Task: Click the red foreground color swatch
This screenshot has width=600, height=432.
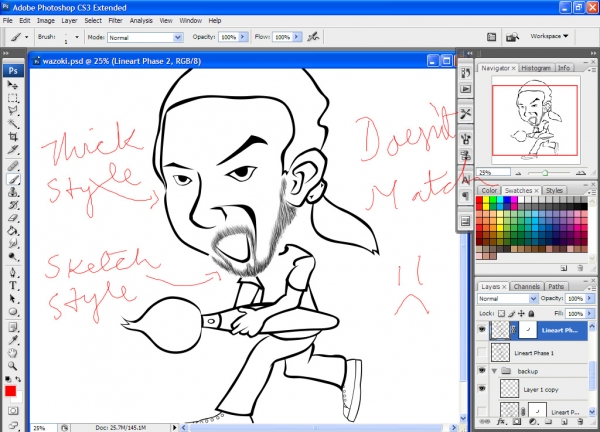Action: click(x=10, y=391)
